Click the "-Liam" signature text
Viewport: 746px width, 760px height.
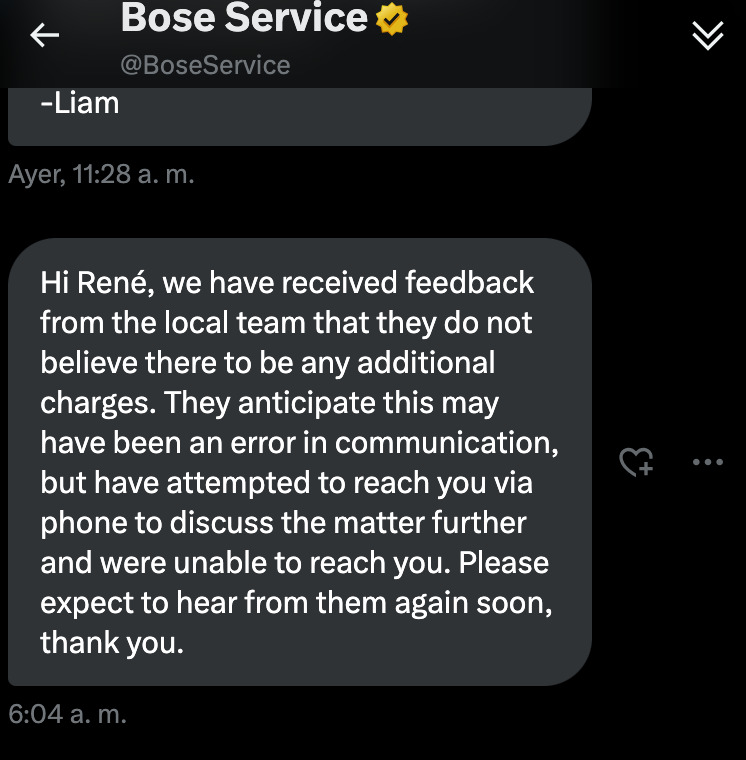point(79,103)
